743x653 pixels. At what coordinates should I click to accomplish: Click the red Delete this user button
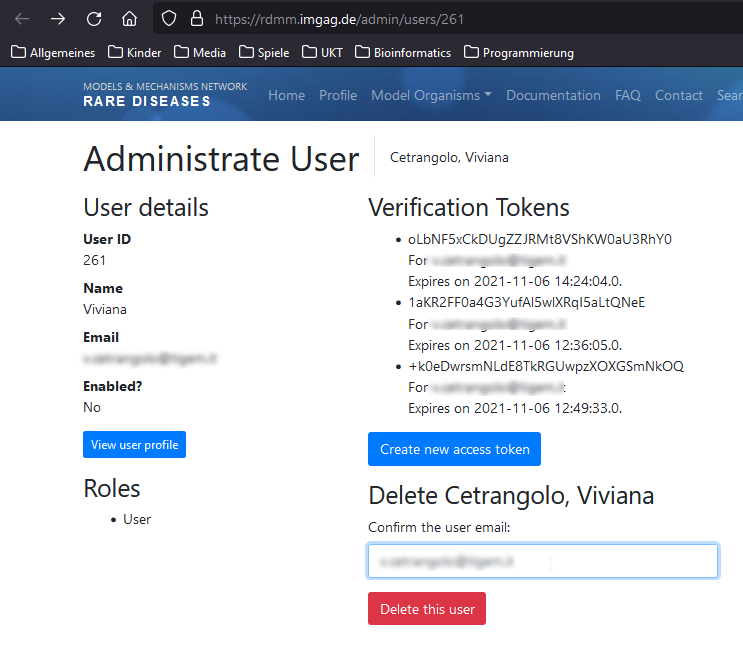[427, 608]
